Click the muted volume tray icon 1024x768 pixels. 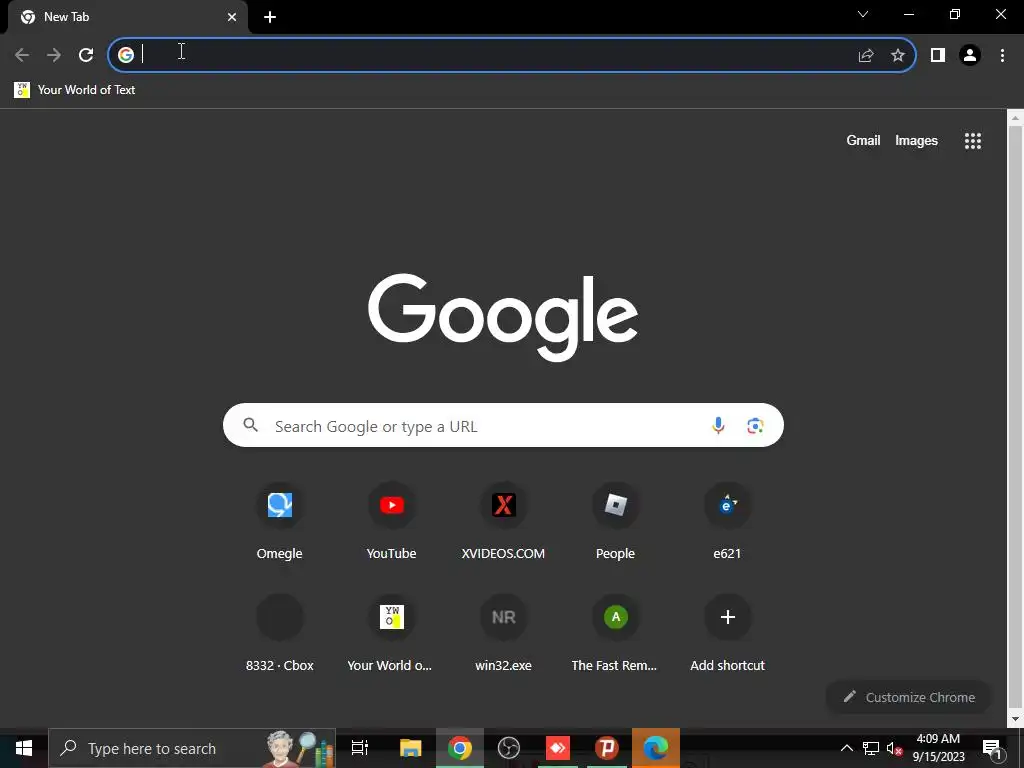click(x=894, y=748)
